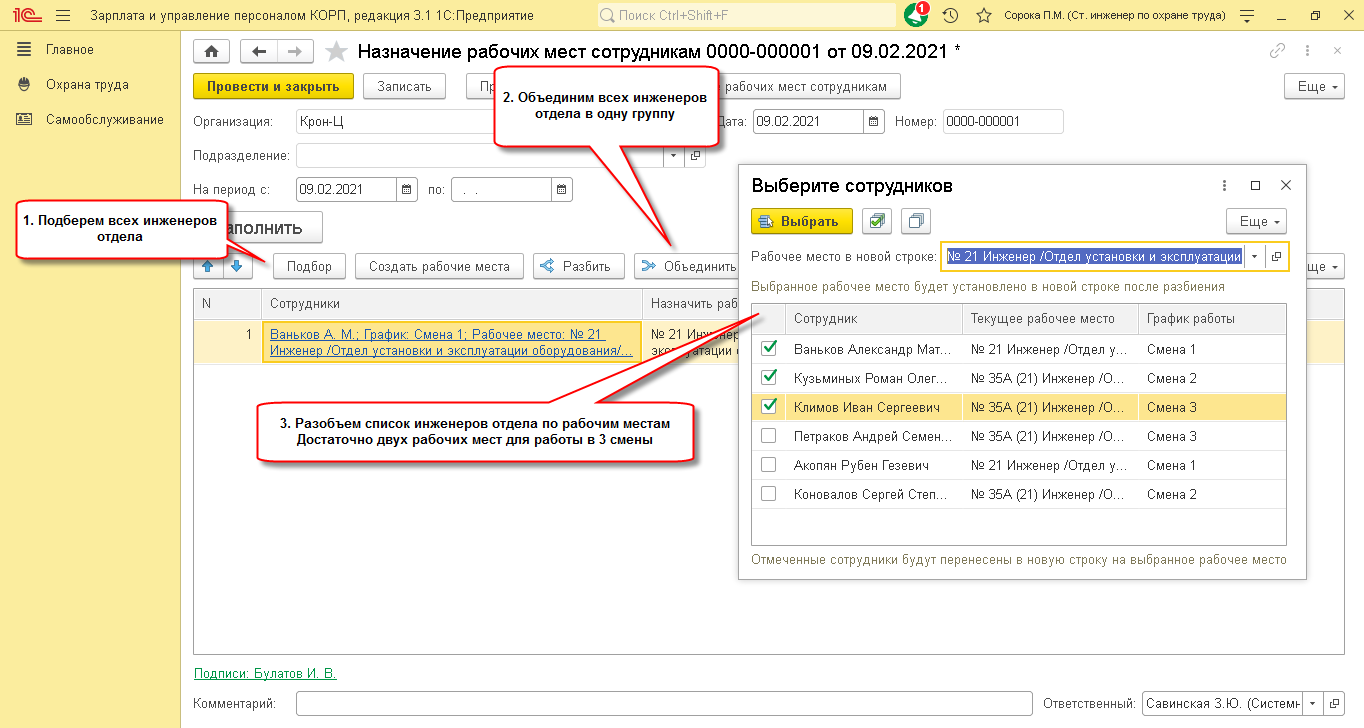
Task: Check all employees icon in the dialog
Action: pos(876,221)
